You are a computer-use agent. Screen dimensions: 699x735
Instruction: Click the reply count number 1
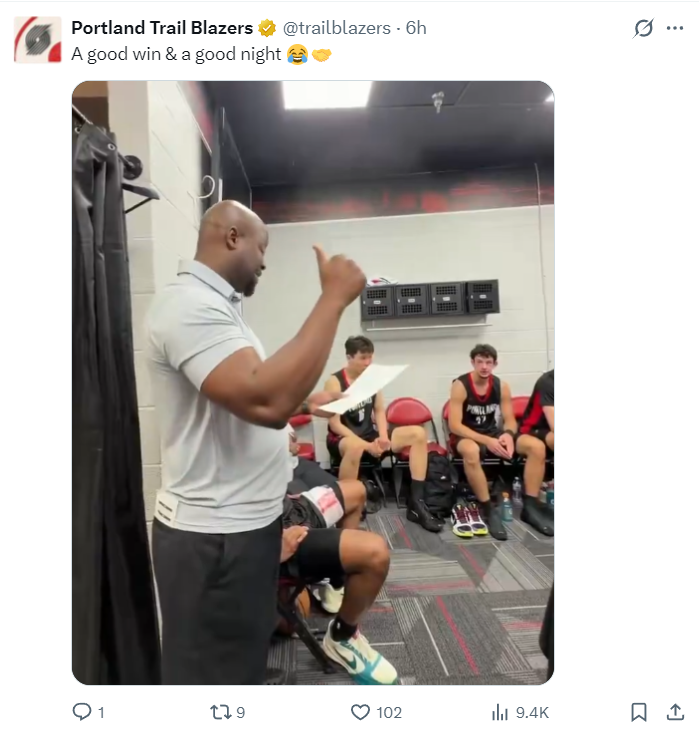[101, 712]
